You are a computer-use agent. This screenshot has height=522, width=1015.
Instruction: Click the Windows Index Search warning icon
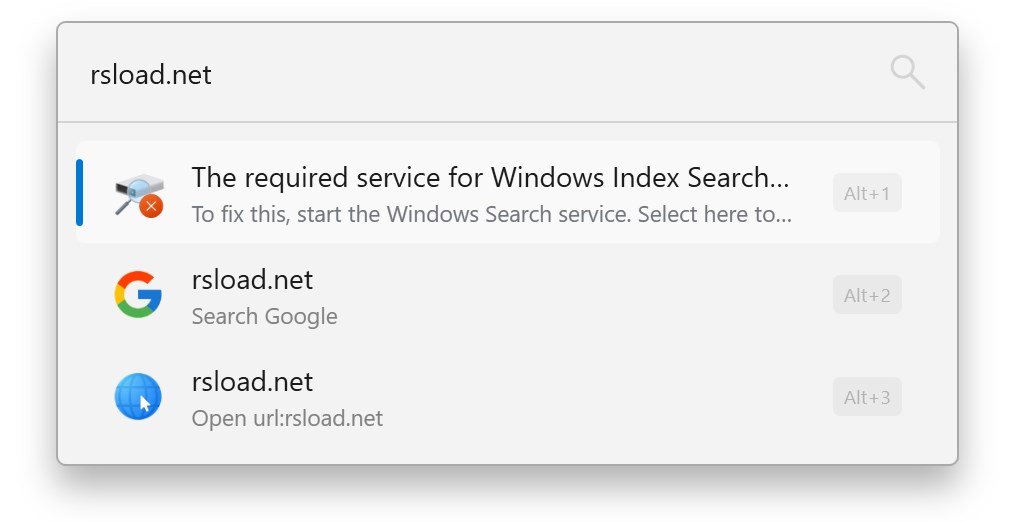(138, 194)
